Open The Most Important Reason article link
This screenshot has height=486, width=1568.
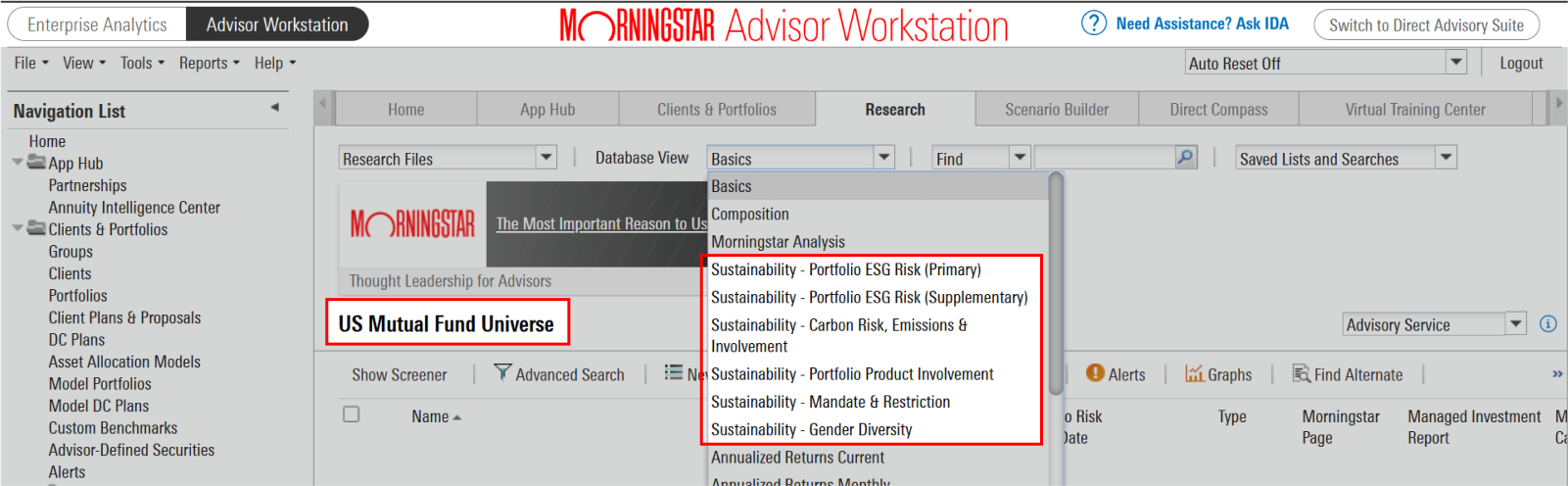point(600,223)
